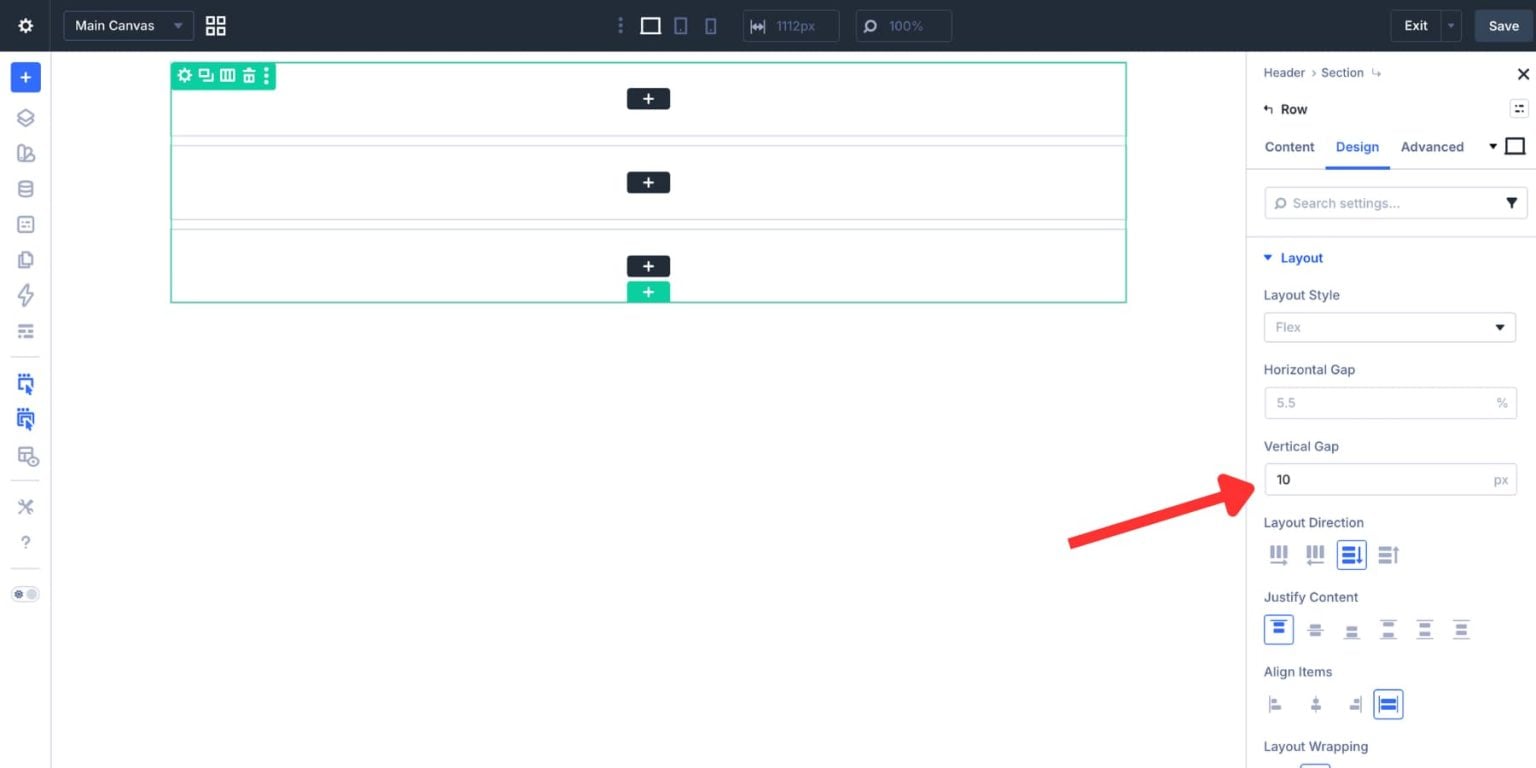Click the Horizontal Gap input field
This screenshot has width=1536, height=768.
1390,403
